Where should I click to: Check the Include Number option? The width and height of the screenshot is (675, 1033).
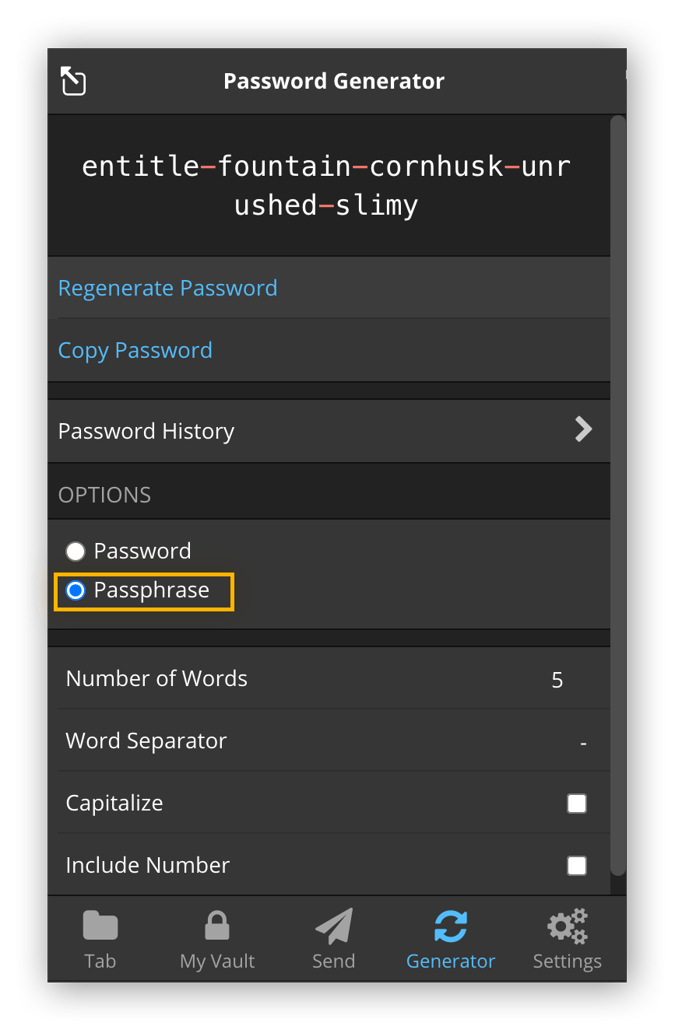577,865
